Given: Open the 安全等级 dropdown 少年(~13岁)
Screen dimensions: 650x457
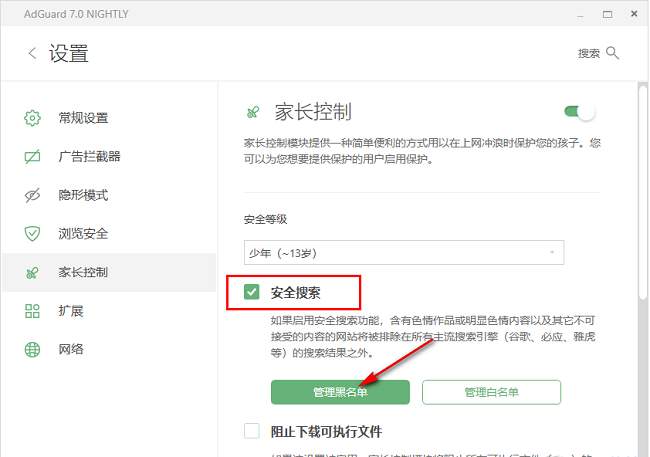Looking at the screenshot, I should pyautogui.click(x=404, y=253).
